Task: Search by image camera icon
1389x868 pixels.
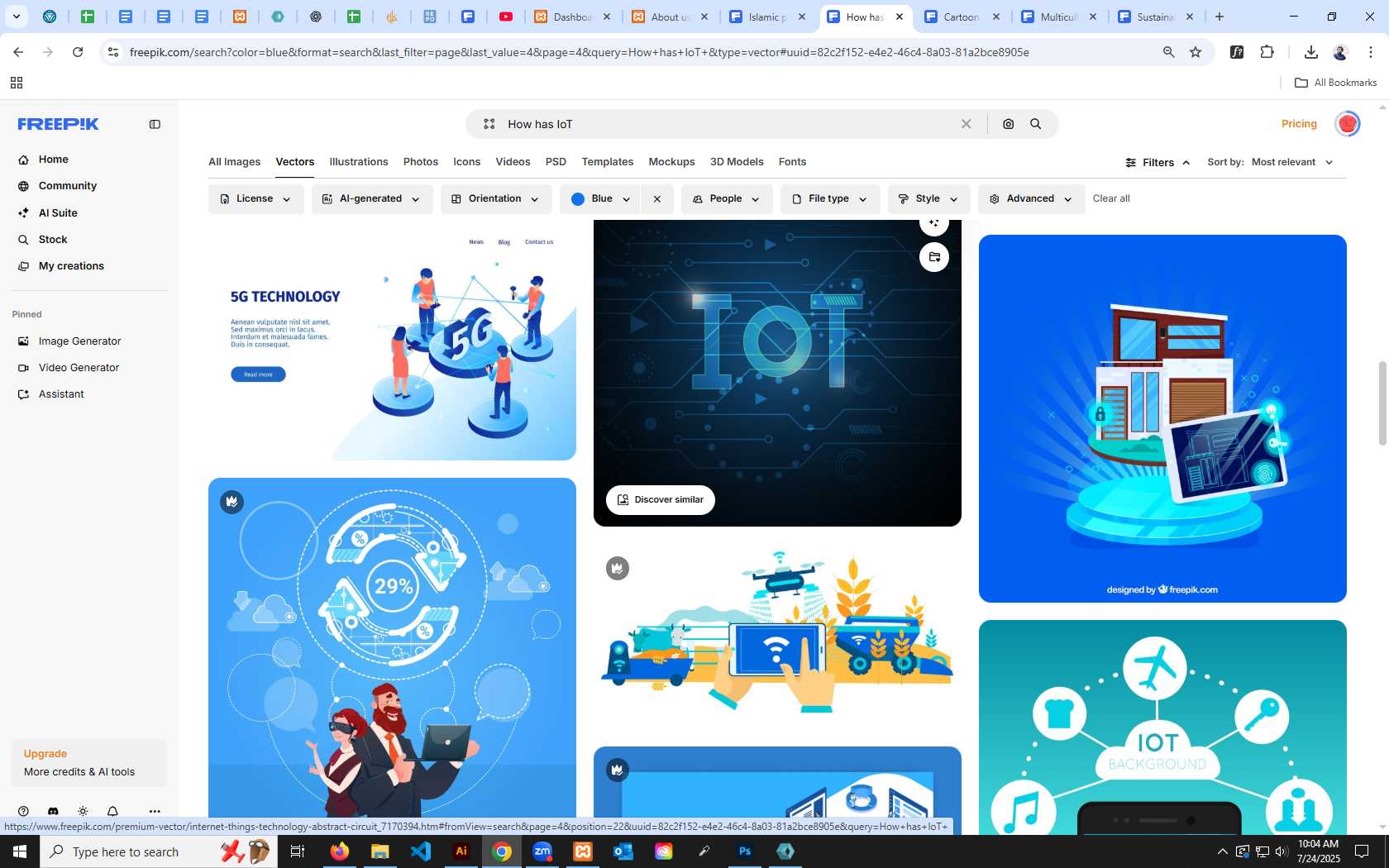Action: point(1009,124)
